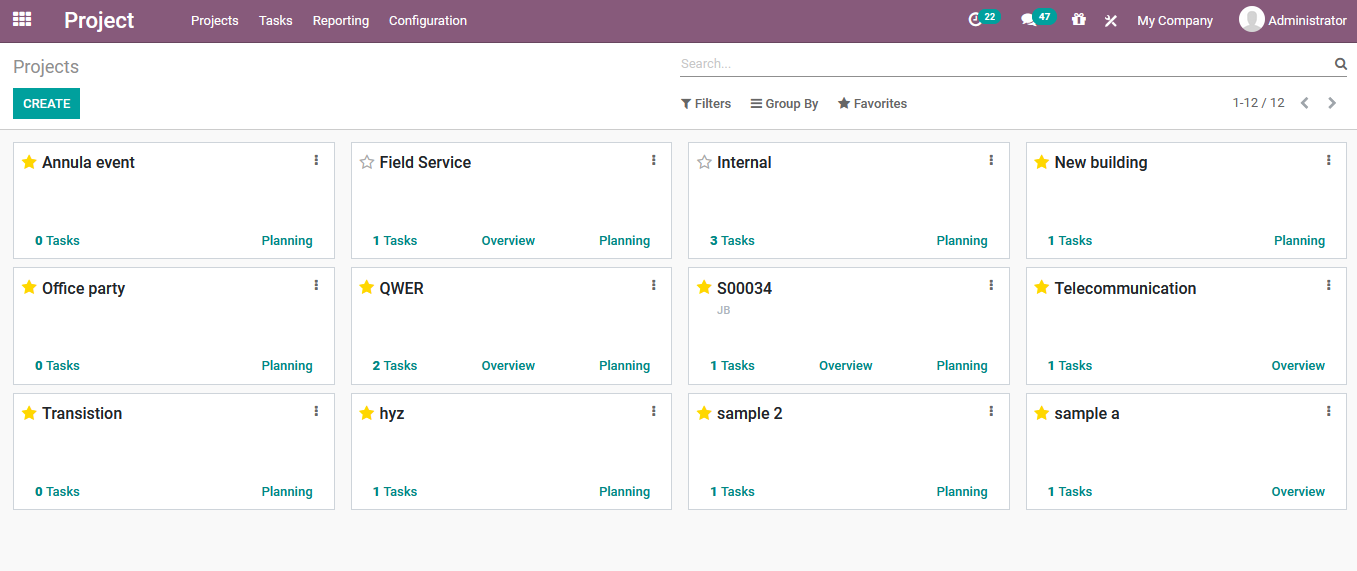Open the activities clock icon with badge 22

pyautogui.click(x=976, y=20)
